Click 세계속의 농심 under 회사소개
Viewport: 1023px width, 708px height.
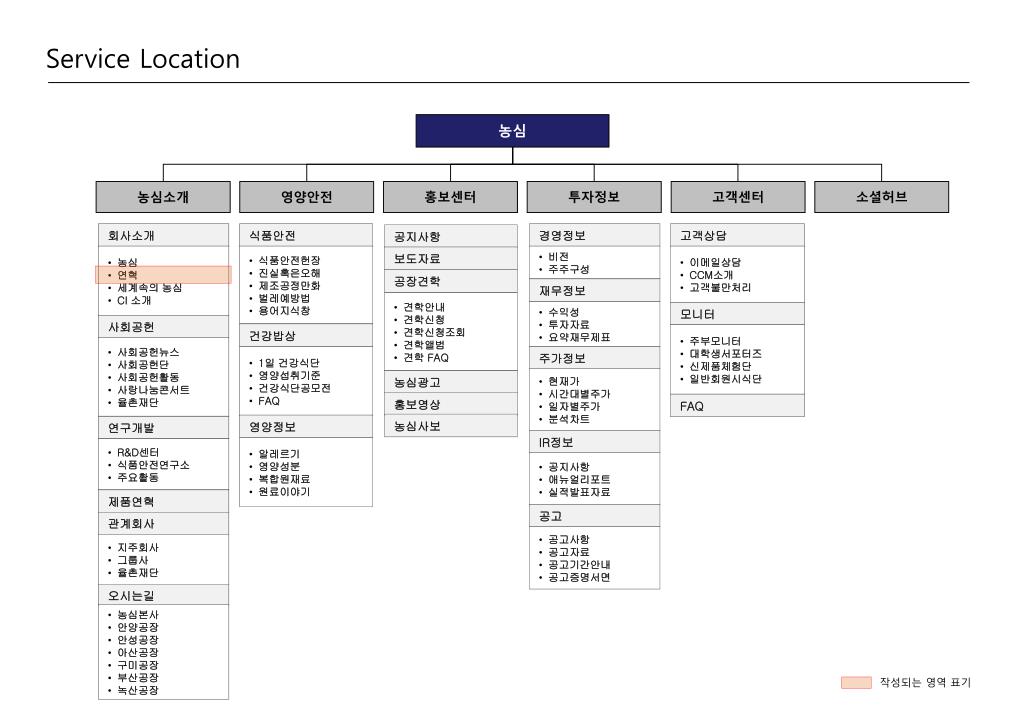coord(149,288)
